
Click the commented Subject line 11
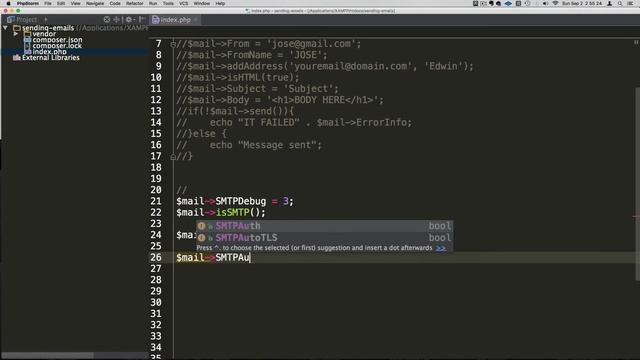[257, 89]
